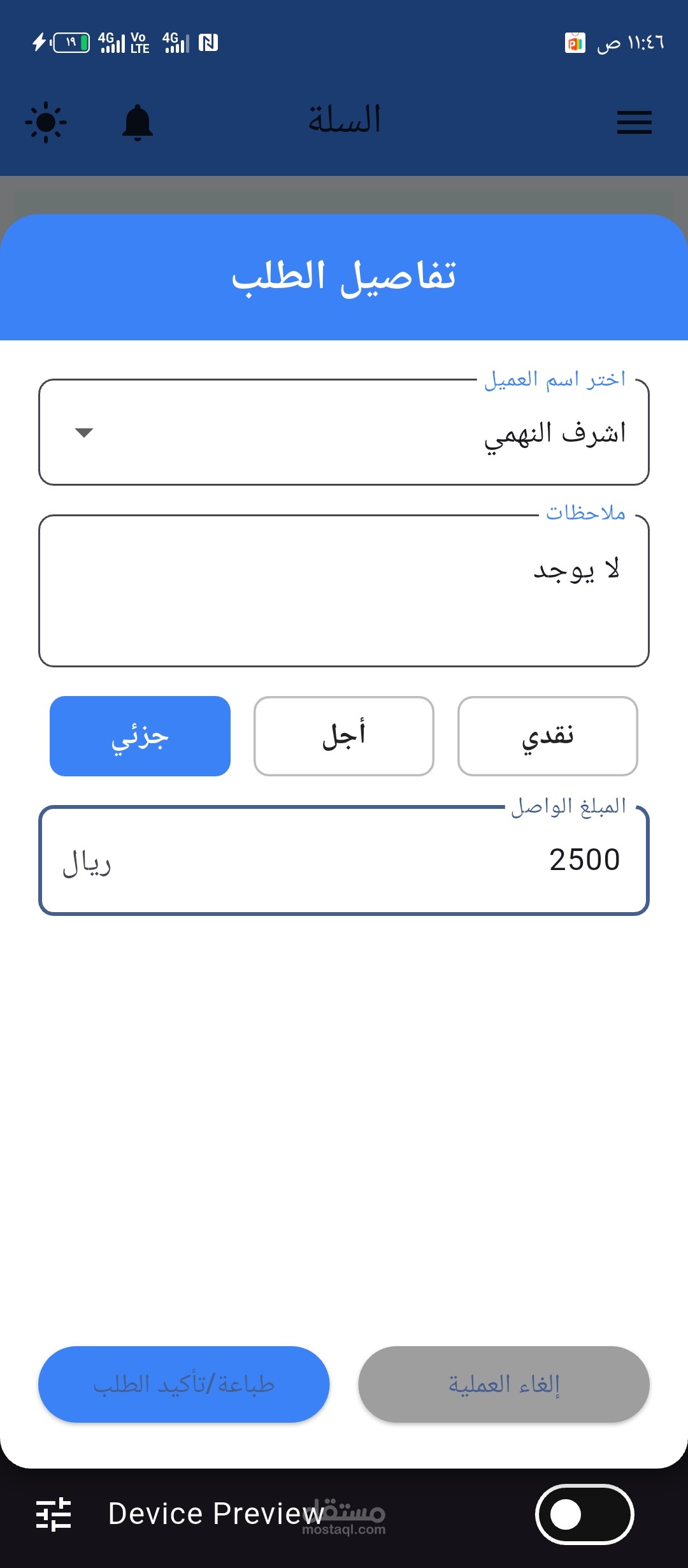The width and height of the screenshot is (688, 1568).
Task: Tap the تفاصيل الطلب header
Action: click(x=344, y=277)
